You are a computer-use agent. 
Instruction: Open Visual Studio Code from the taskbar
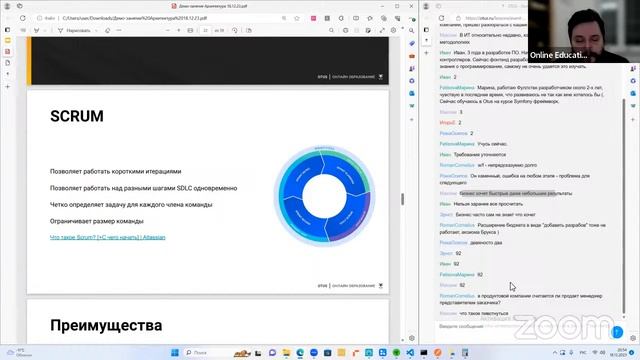tap(410, 353)
